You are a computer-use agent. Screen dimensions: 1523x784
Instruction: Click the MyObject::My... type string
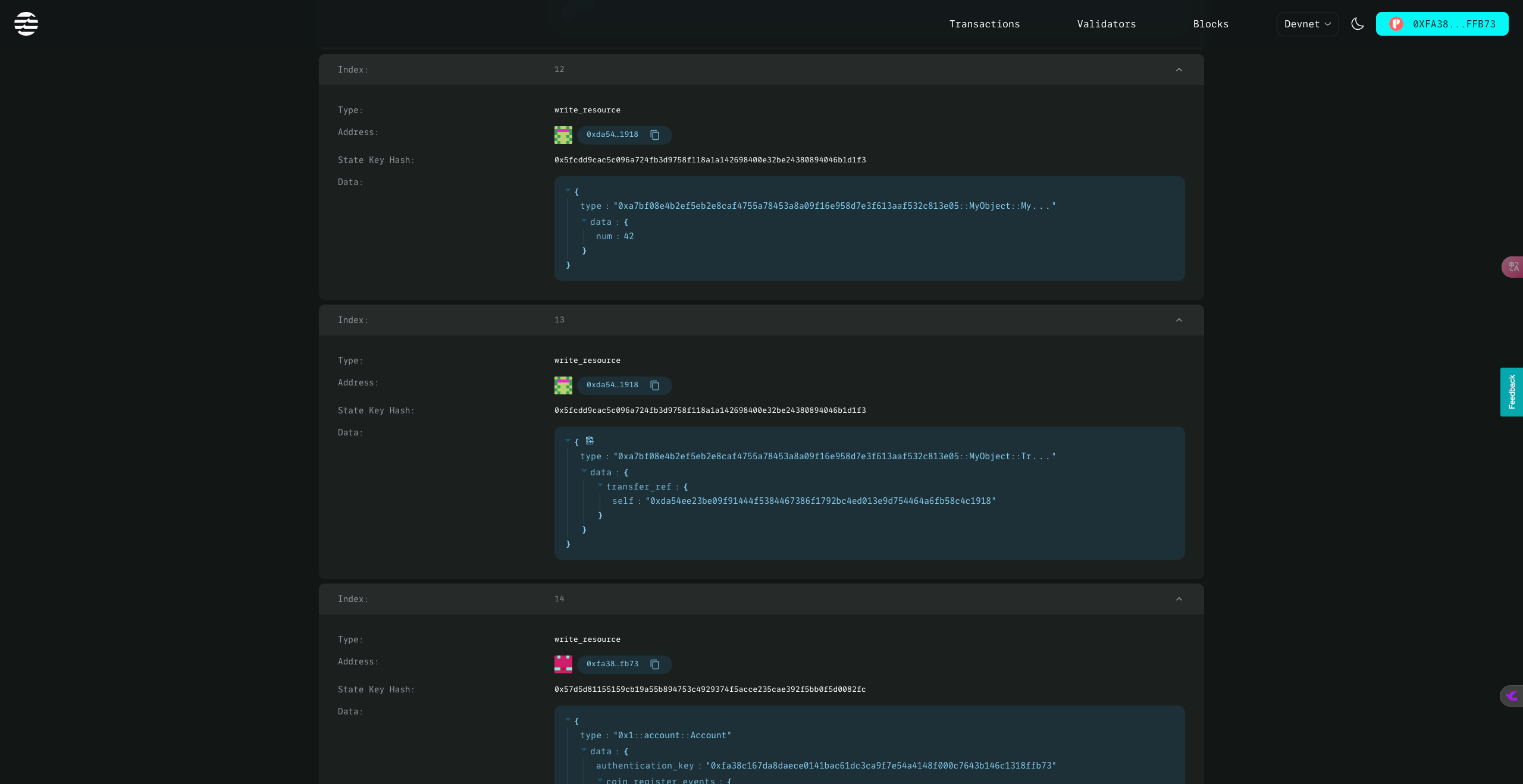pyautogui.click(x=835, y=206)
